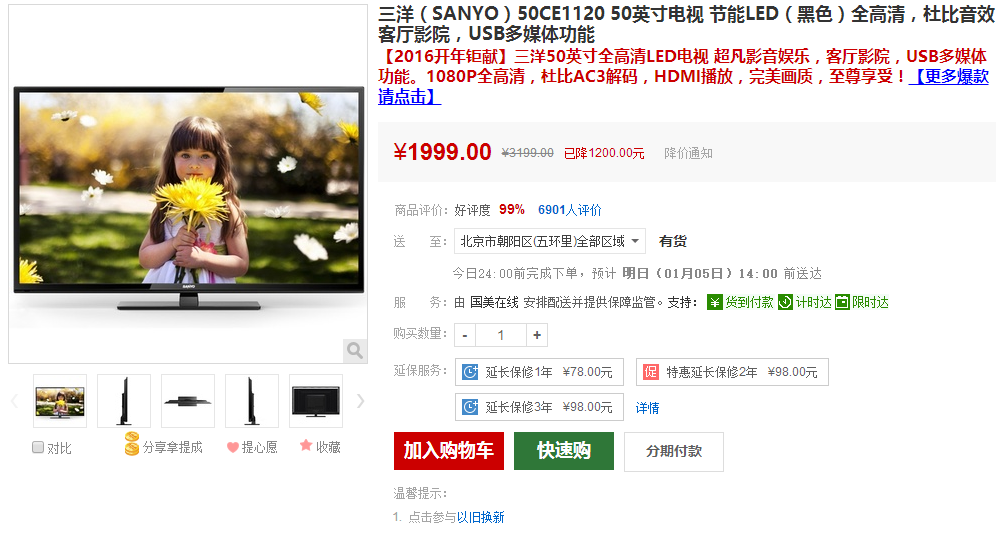The image size is (1000, 533).
Task: Click 降价通知 price drop notification
Action: point(688,153)
